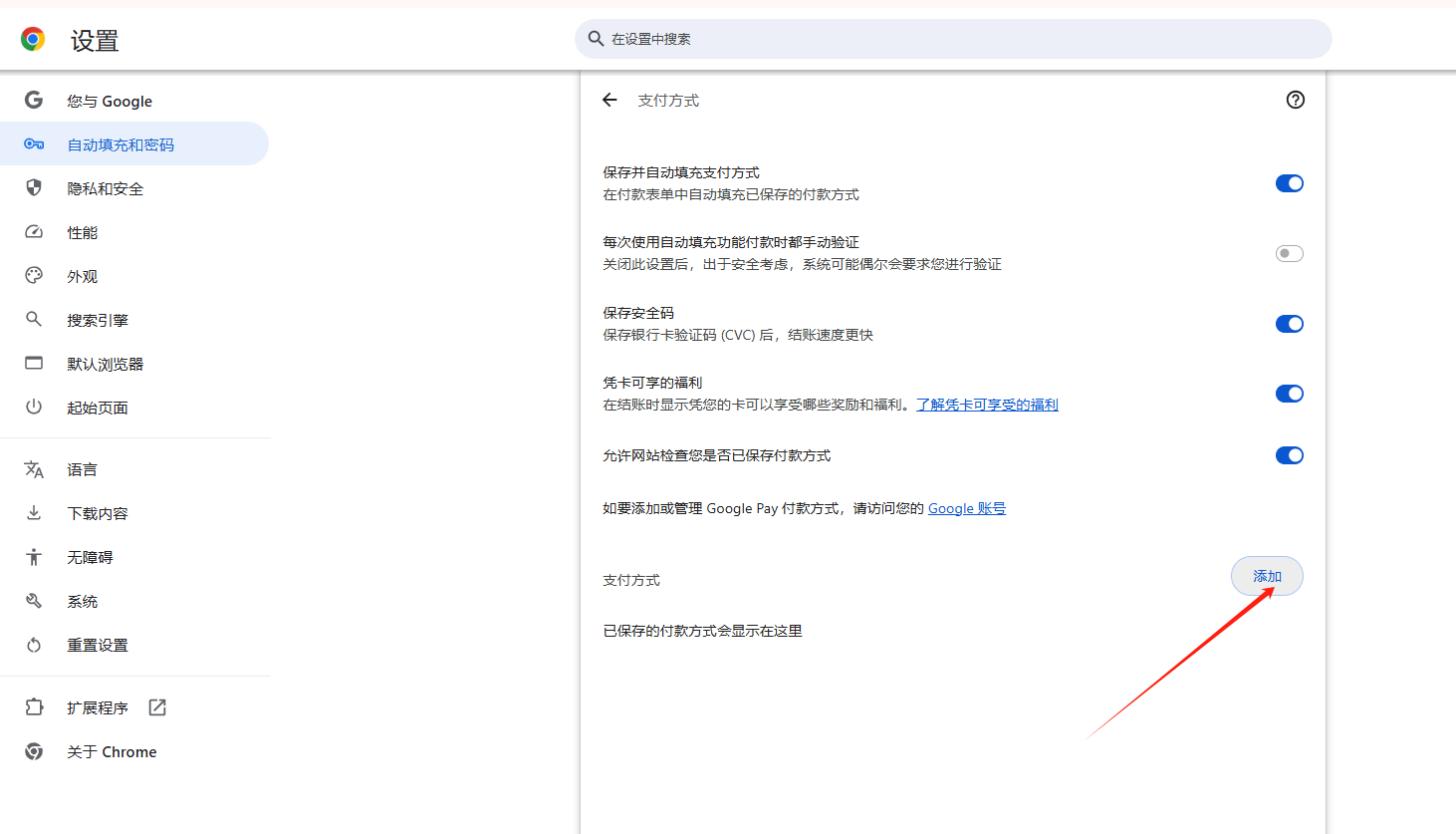Click the external link icon next to 扩展程序

tap(157, 707)
